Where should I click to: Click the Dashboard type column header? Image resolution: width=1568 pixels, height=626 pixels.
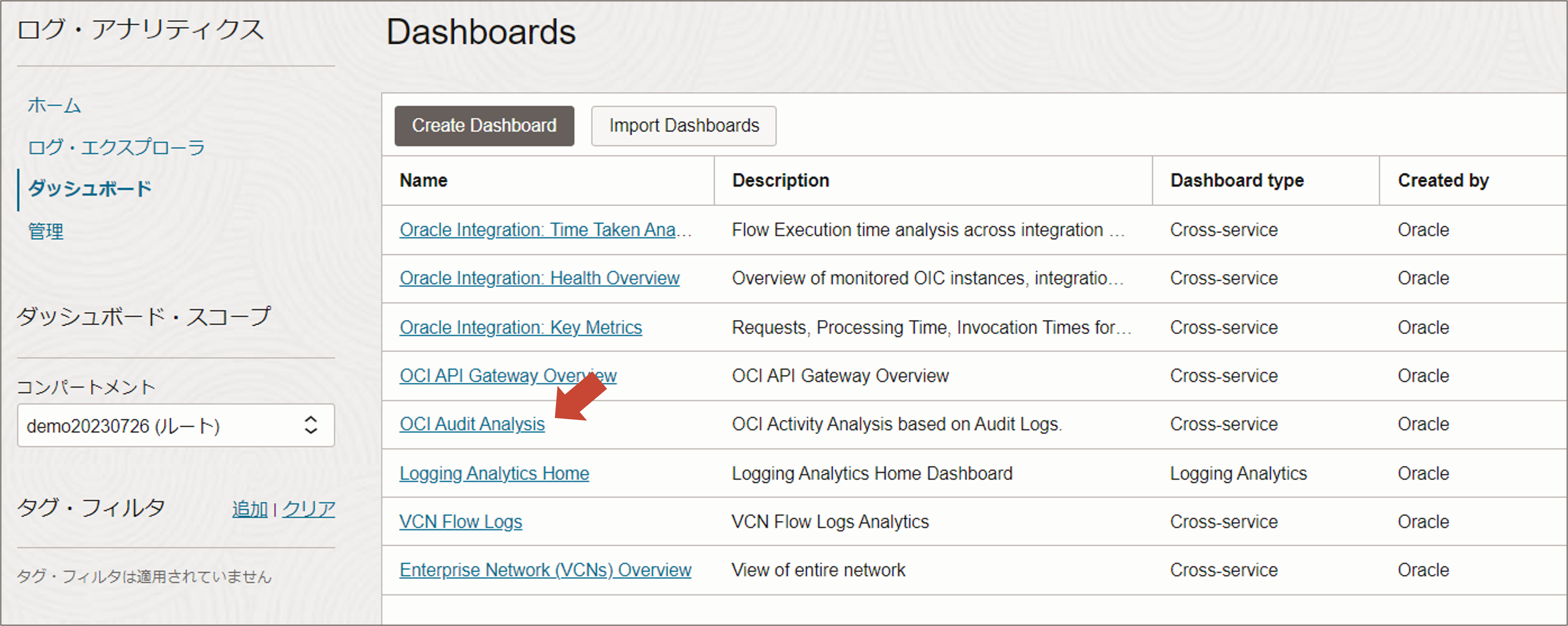pos(1236,181)
